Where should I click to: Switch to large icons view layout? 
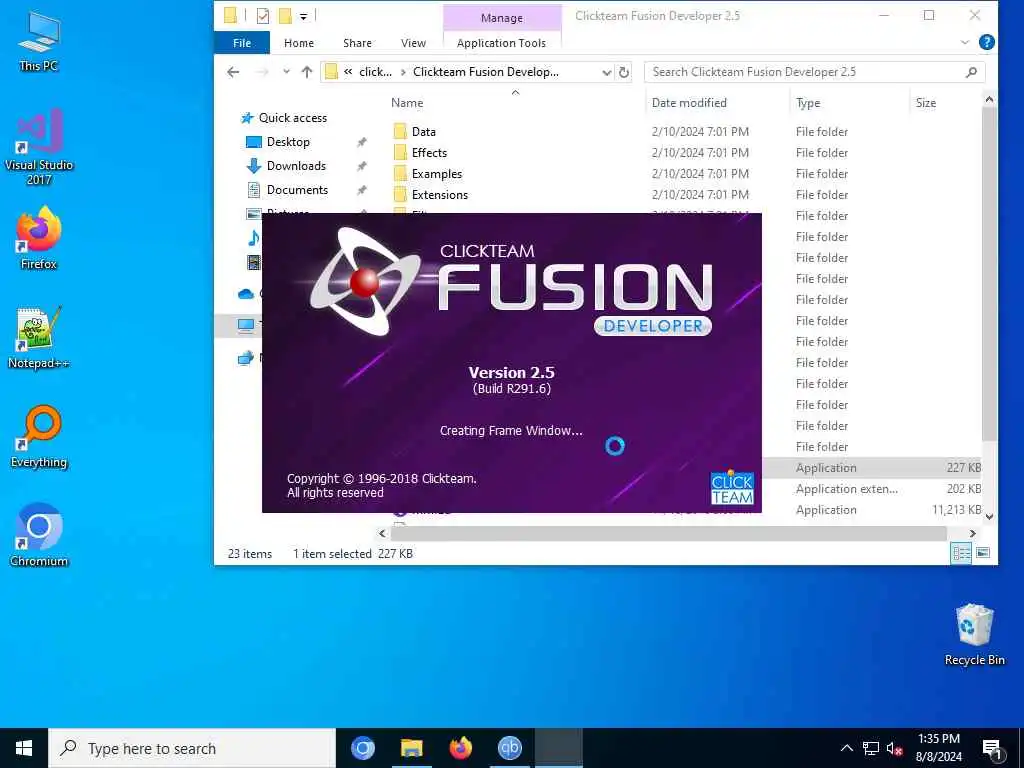pos(983,553)
